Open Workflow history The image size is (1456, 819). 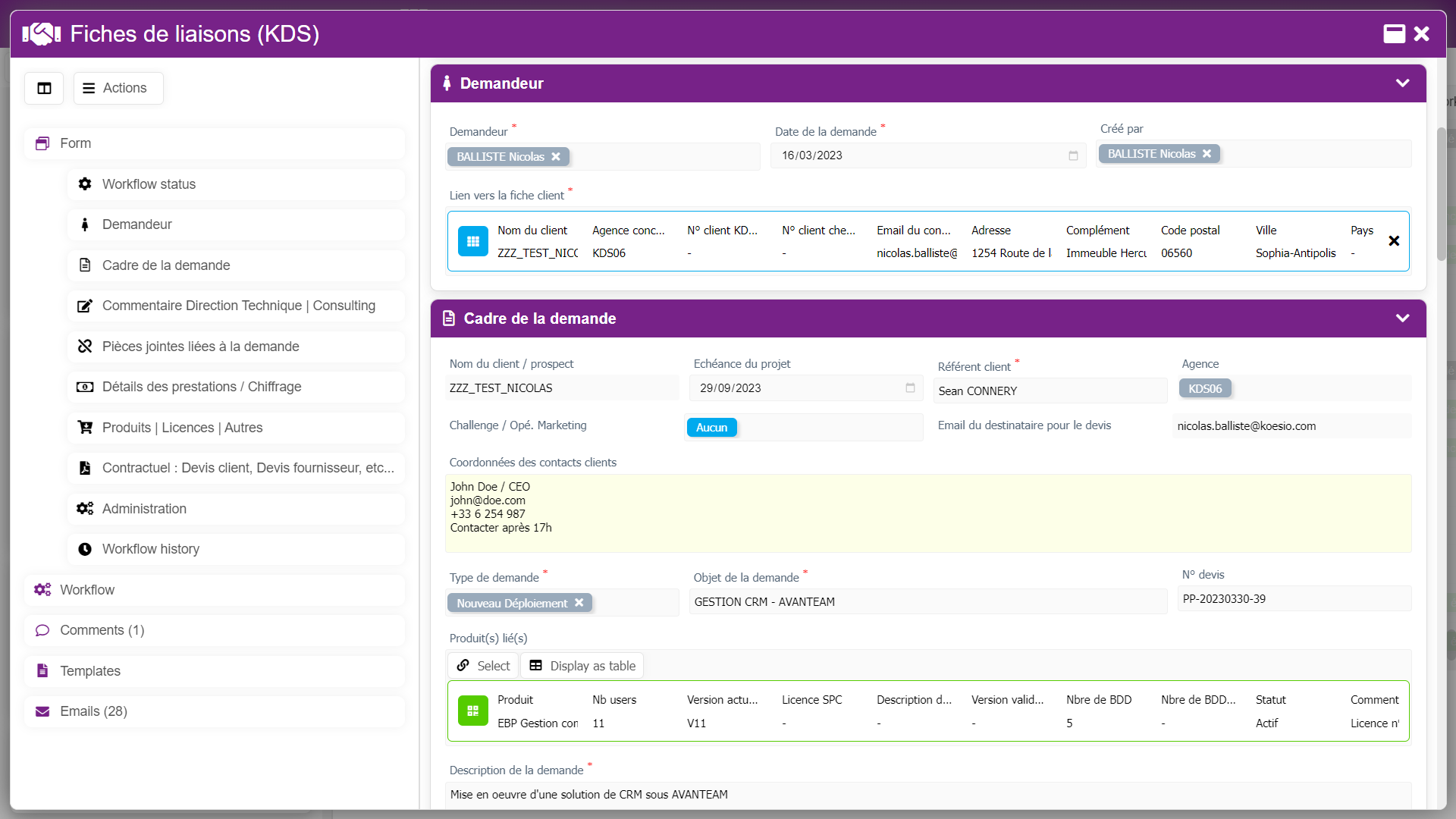click(236, 549)
